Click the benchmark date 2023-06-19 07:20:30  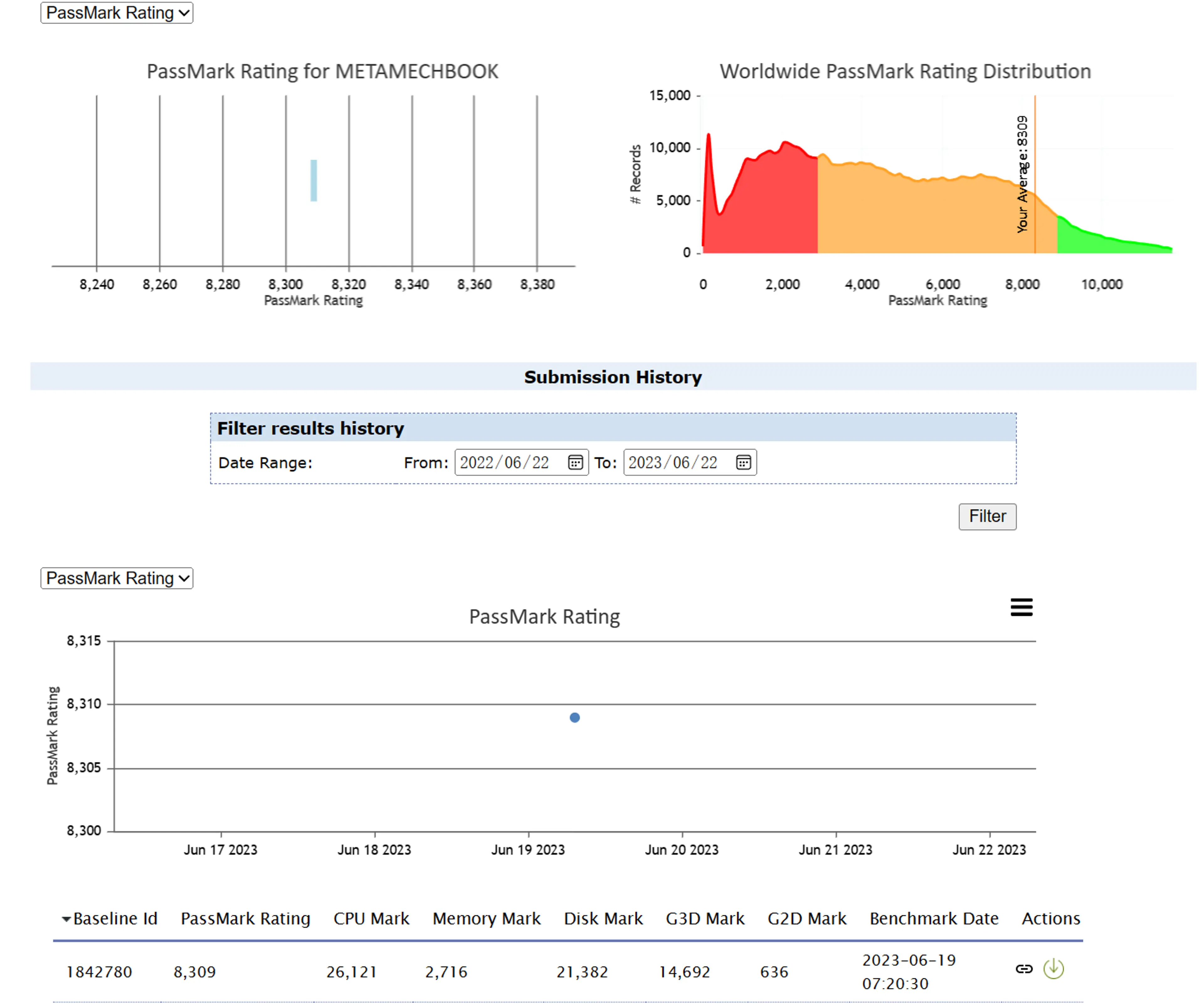coord(909,972)
